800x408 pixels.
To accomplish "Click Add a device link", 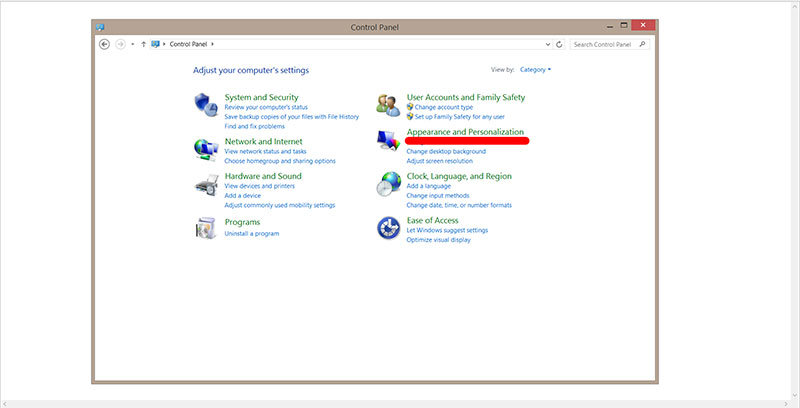I will [x=242, y=196].
